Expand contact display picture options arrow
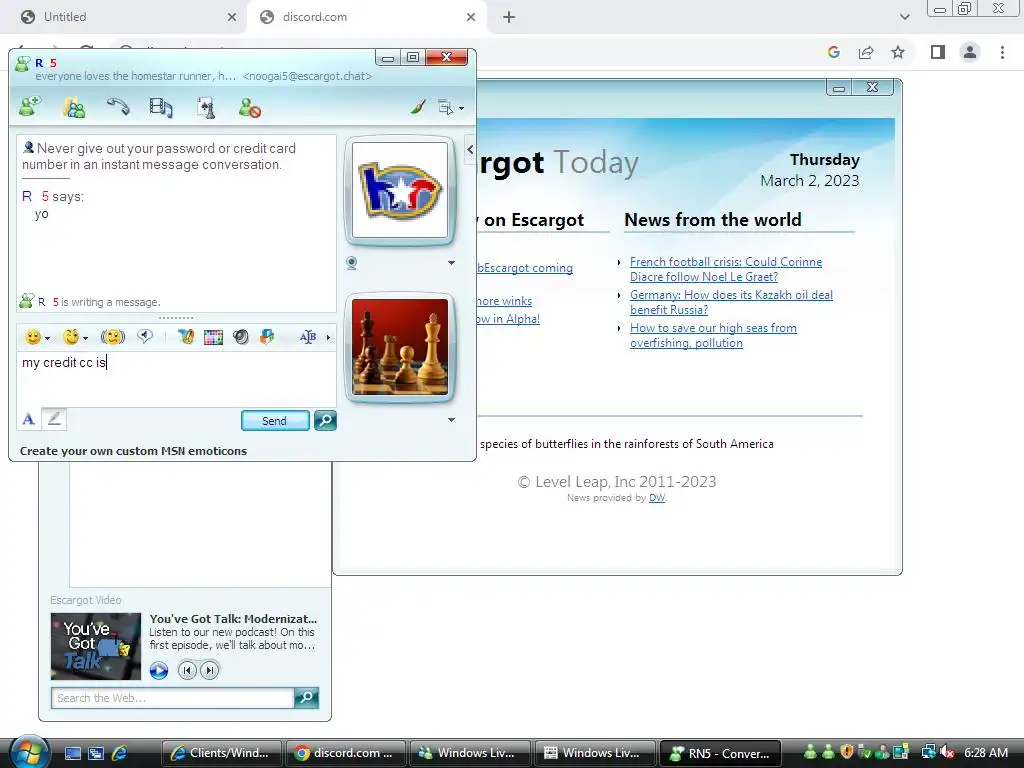Screen dimensions: 1024x768 [x=451, y=263]
